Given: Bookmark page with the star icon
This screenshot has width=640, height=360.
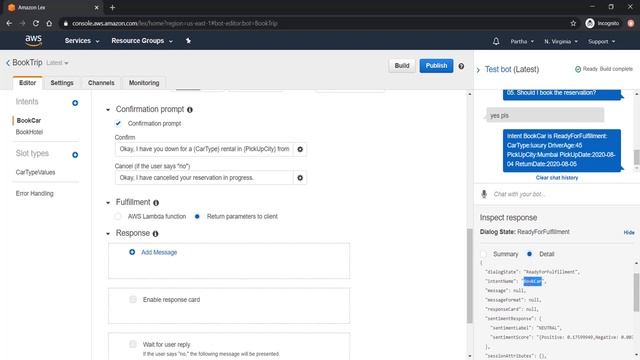Looking at the screenshot, I should click(573, 23).
